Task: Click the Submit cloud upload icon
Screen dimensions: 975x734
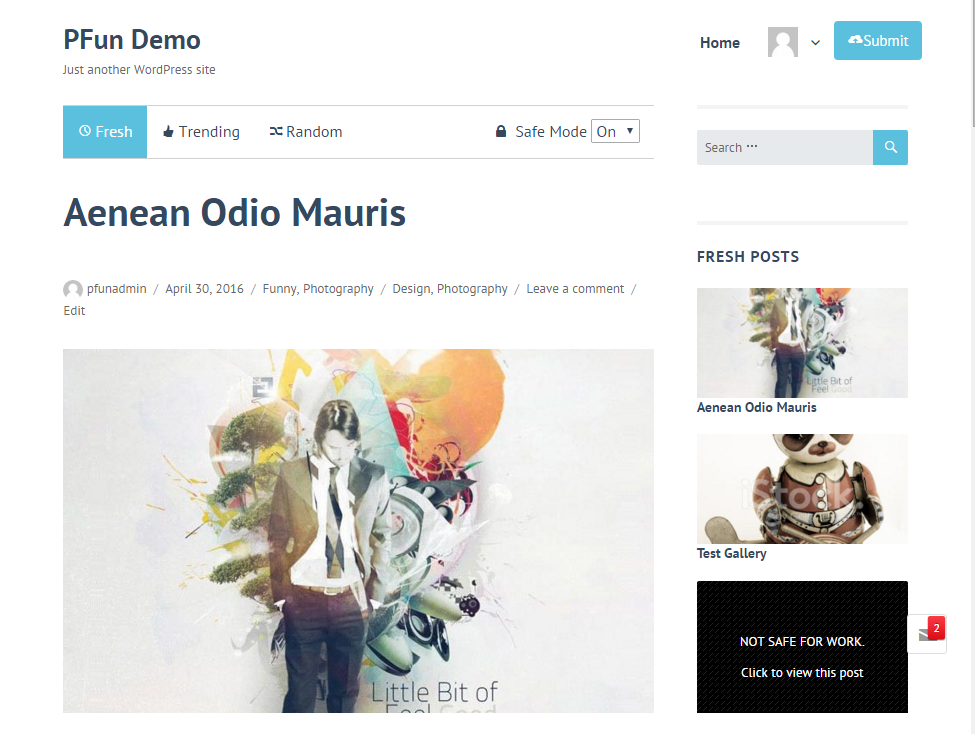Action: pyautogui.click(x=855, y=40)
